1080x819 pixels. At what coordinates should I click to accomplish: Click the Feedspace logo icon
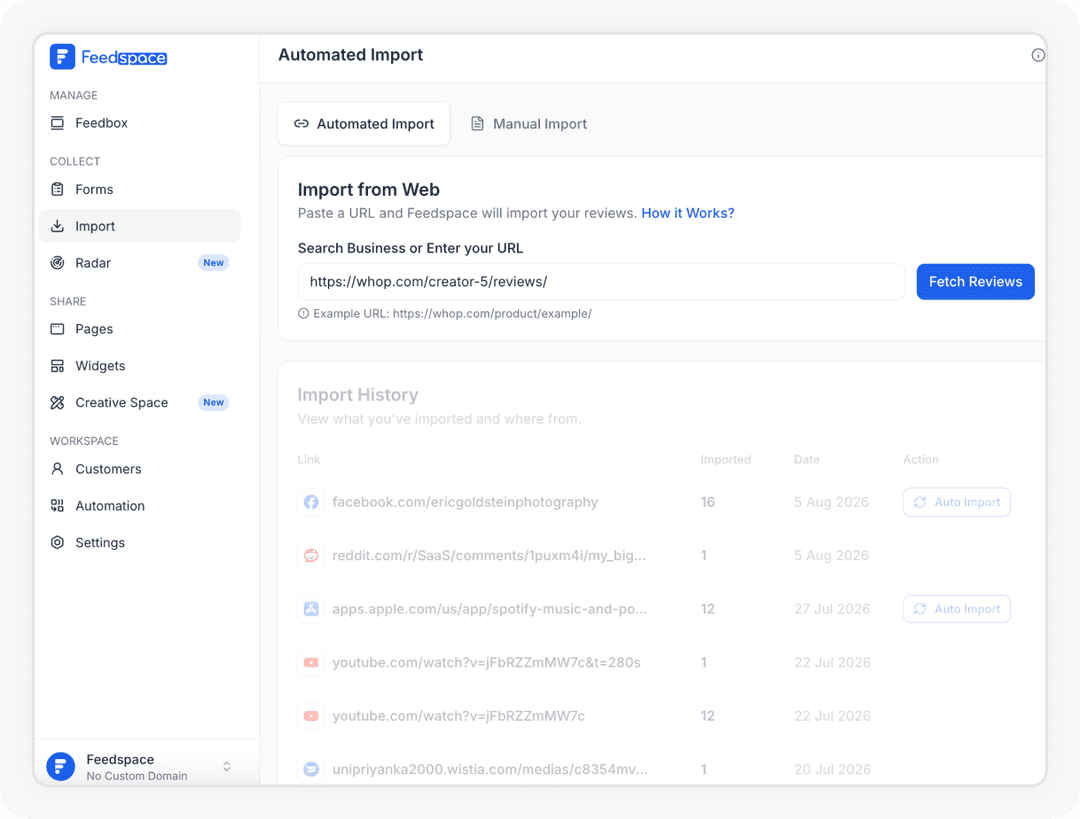point(62,57)
